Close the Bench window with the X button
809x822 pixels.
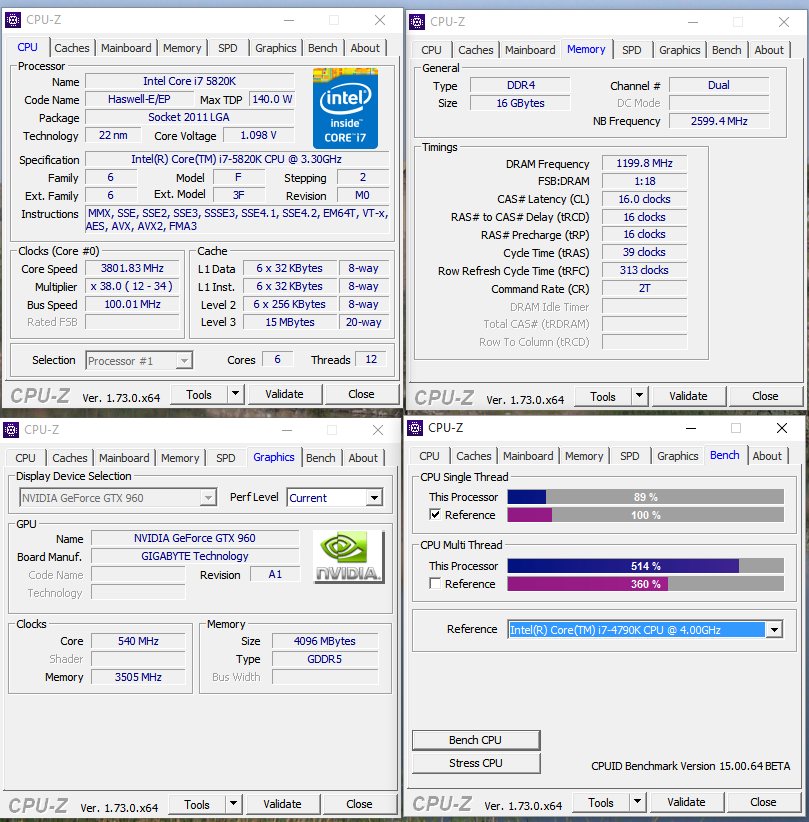click(x=782, y=428)
